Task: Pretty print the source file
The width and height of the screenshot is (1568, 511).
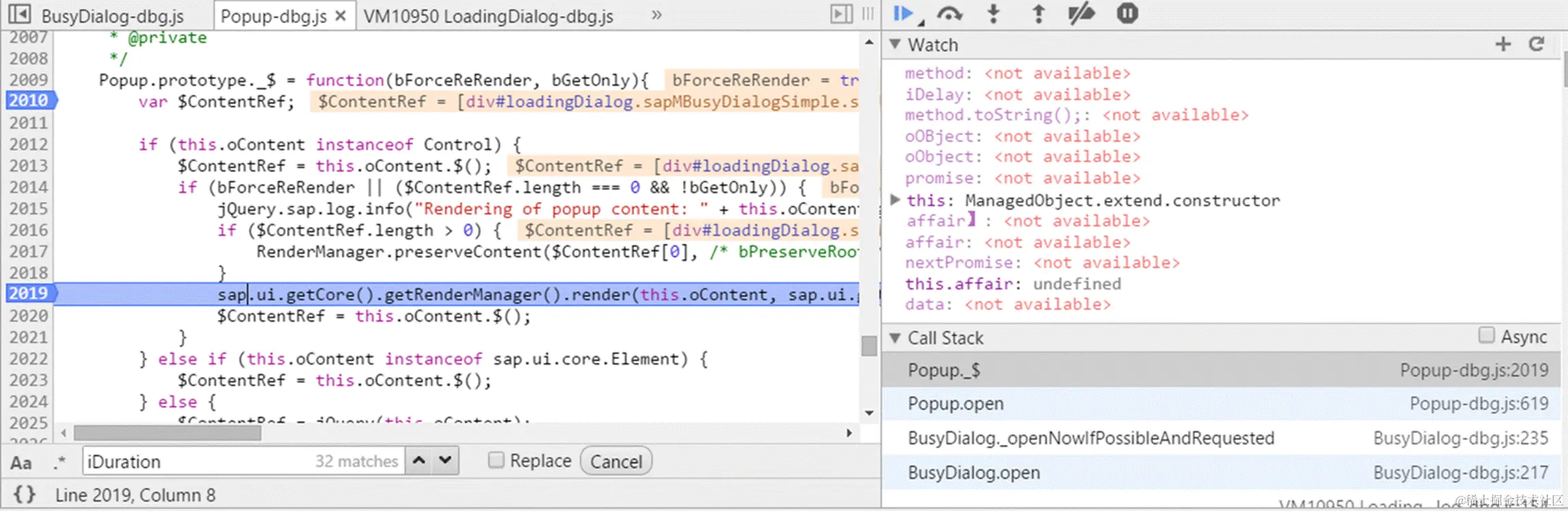Action: click(24, 494)
